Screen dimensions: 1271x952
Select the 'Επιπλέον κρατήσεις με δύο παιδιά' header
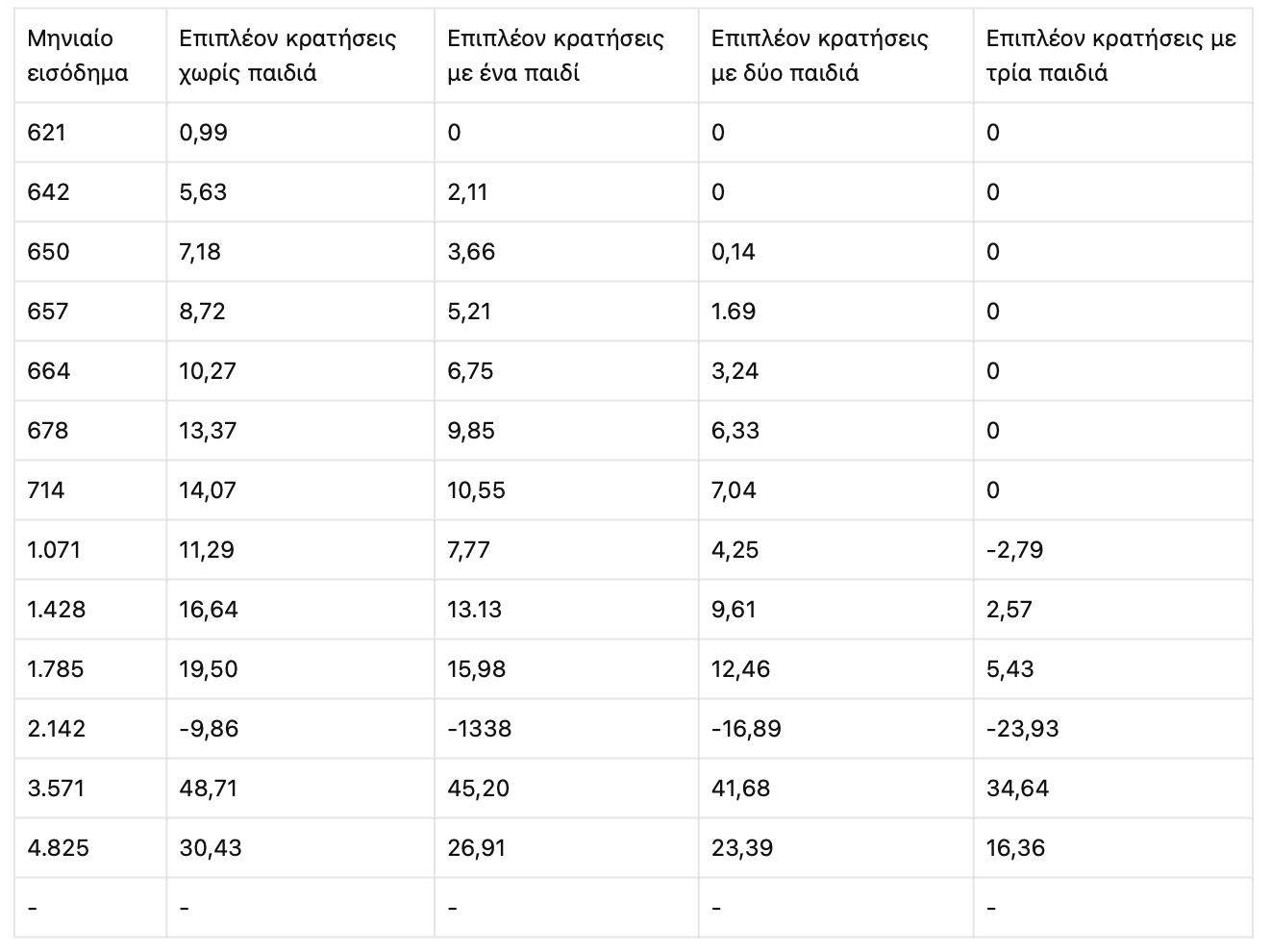tap(835, 56)
